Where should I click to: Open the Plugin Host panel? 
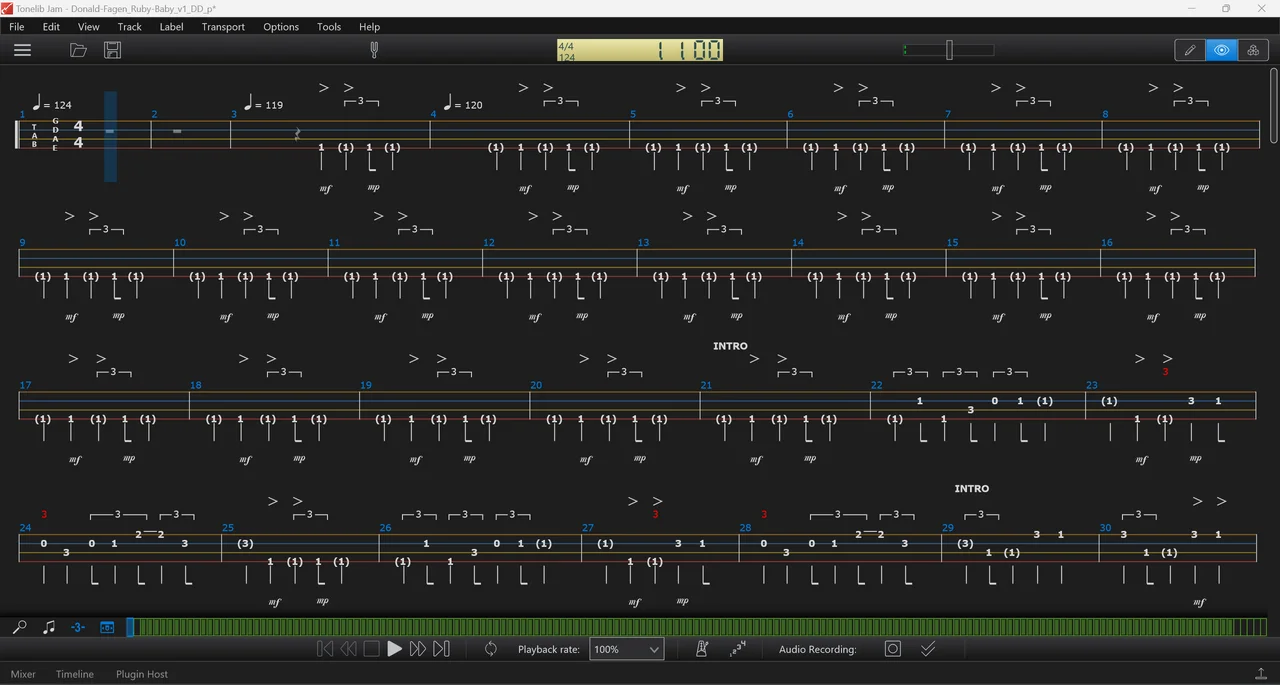coord(142,674)
